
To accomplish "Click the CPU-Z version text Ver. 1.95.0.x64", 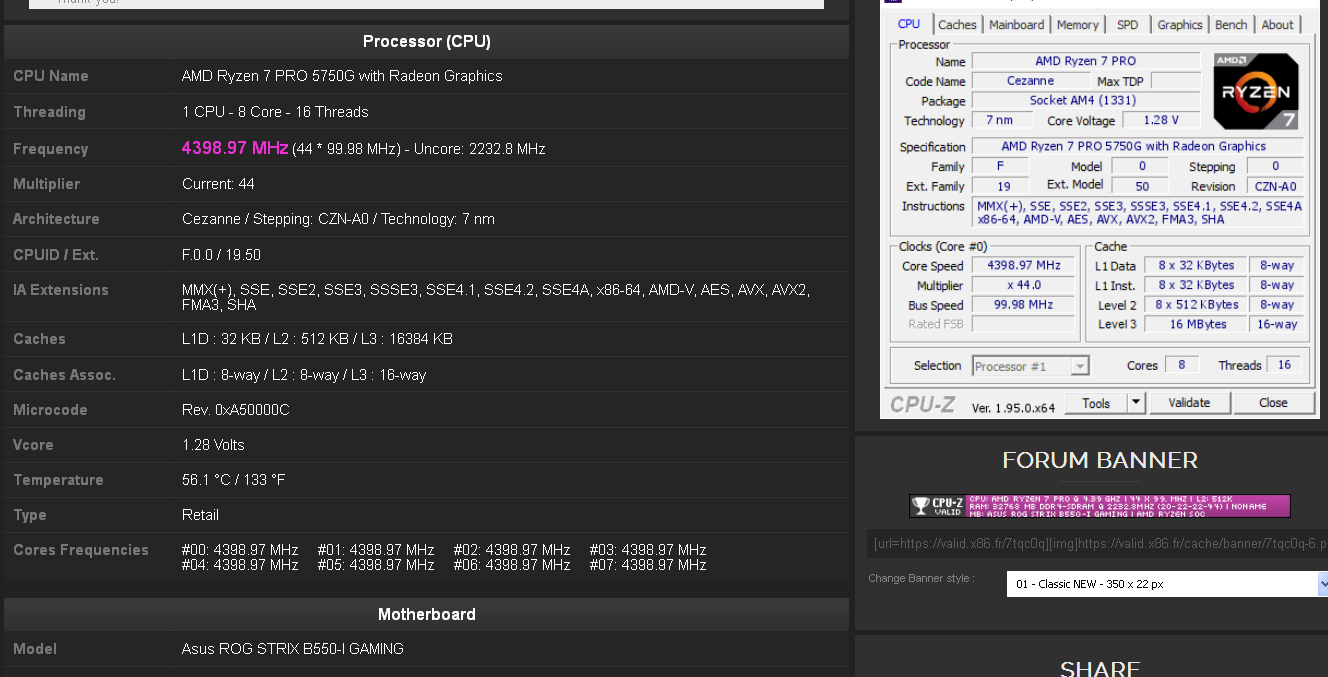I will tap(1013, 406).
